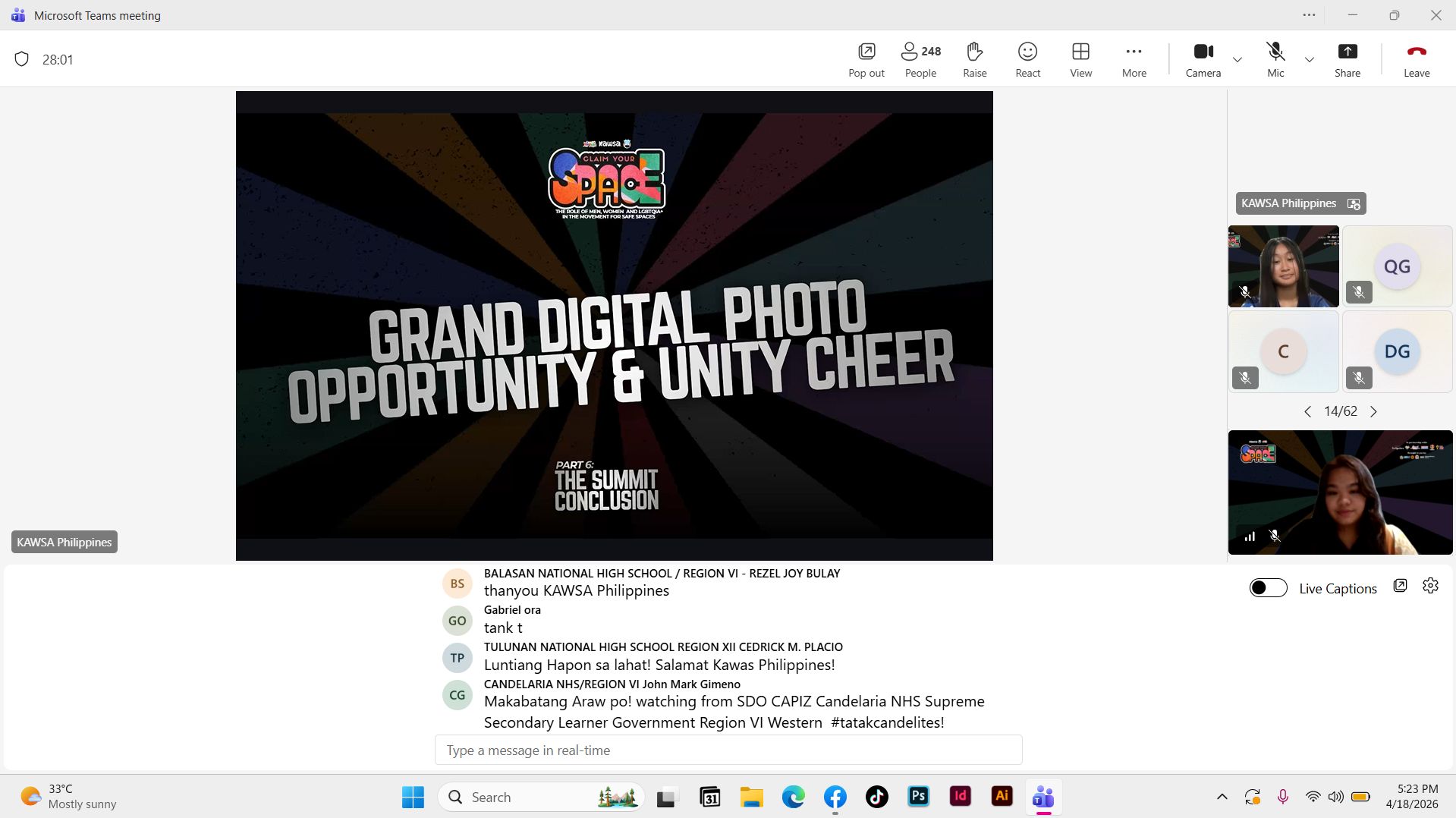Image resolution: width=1456 pixels, height=818 pixels.
Task: Click the sharing icon beside KAWSA Philippines
Action: (1354, 203)
